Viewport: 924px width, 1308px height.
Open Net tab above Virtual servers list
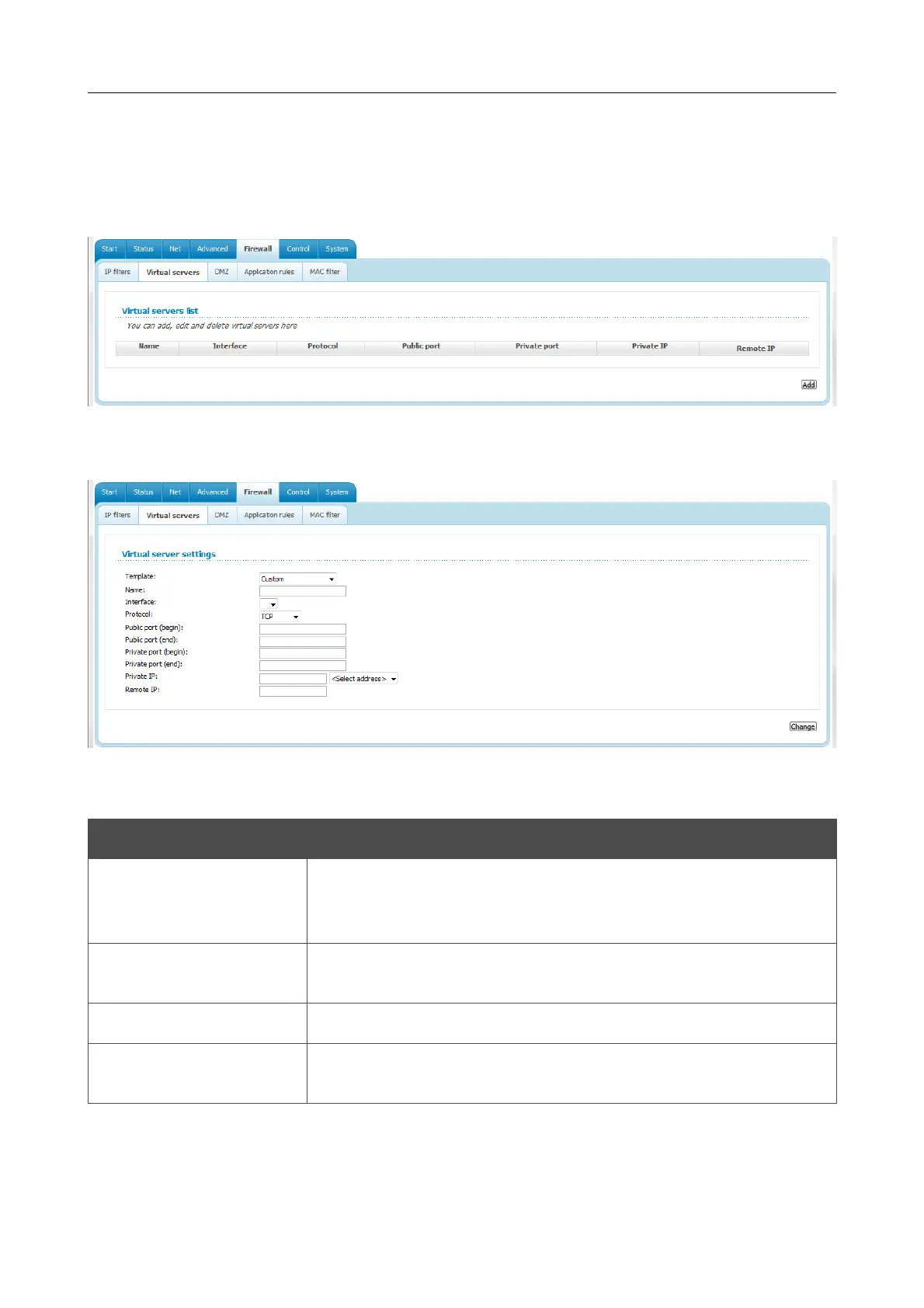click(175, 249)
